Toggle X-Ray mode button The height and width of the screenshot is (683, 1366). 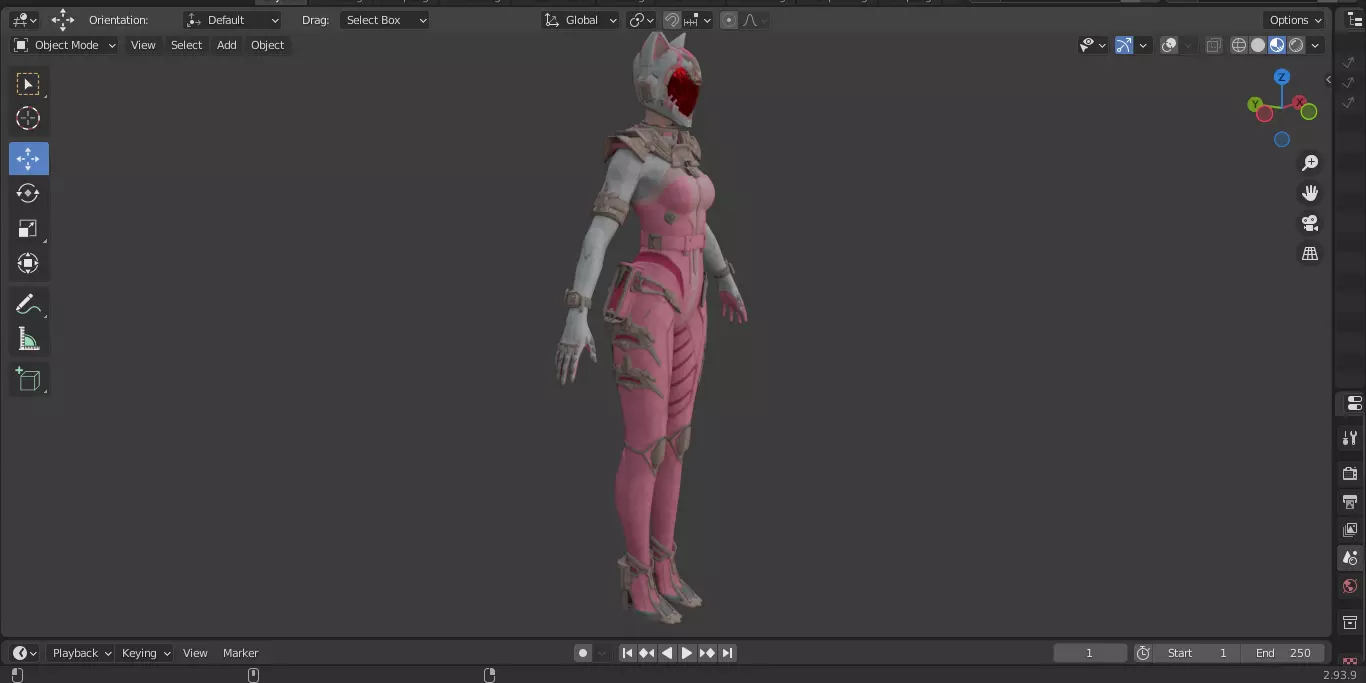click(x=1213, y=45)
